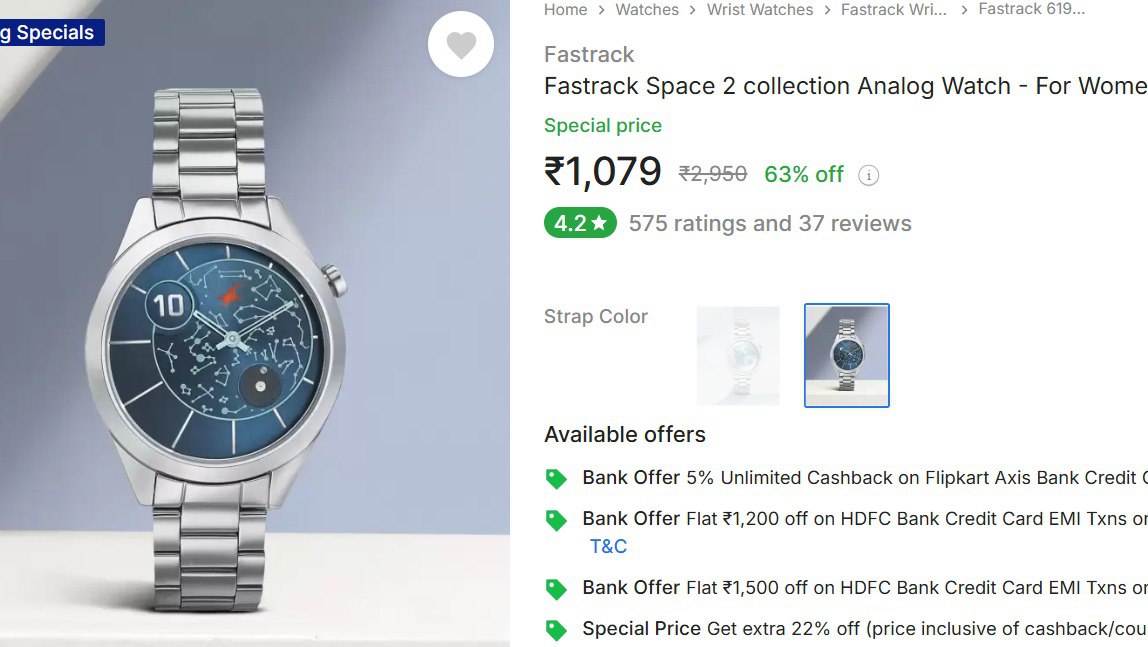
Task: Click the 4.2 star rating badge
Action: tap(580, 223)
